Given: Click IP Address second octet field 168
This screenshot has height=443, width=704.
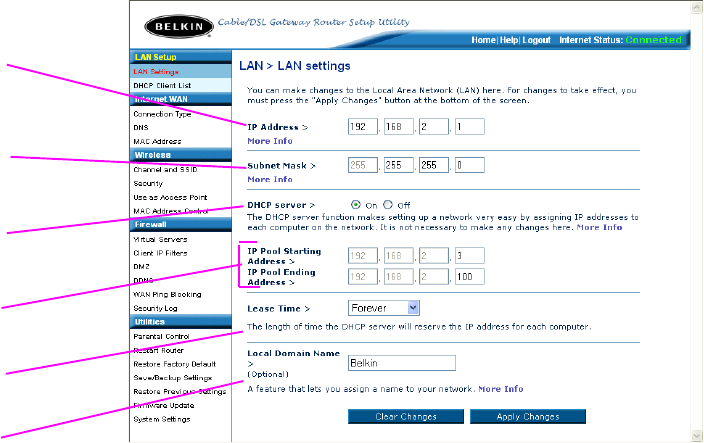Looking at the screenshot, I should pos(399,127).
